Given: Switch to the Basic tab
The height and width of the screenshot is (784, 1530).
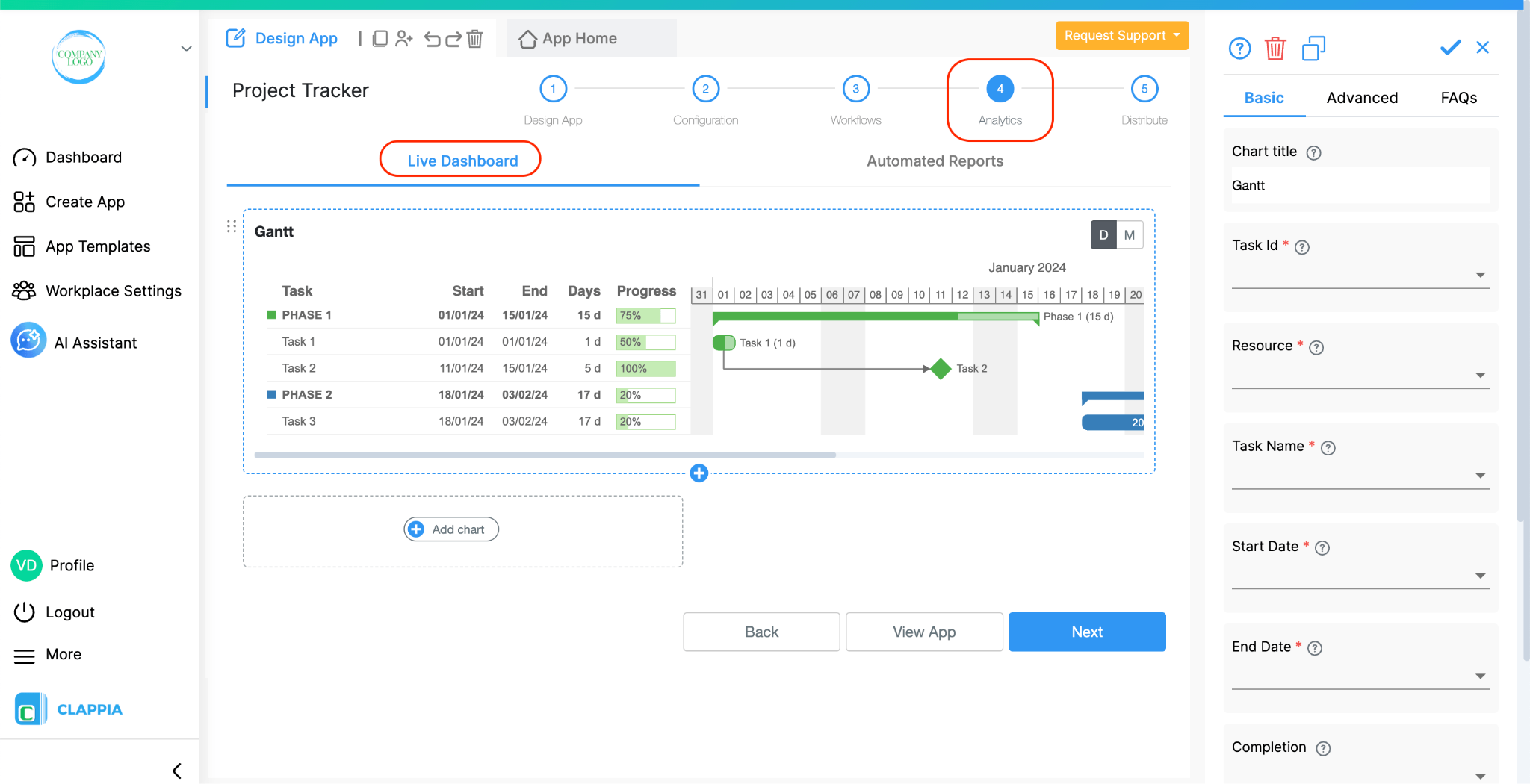Looking at the screenshot, I should click(1264, 98).
